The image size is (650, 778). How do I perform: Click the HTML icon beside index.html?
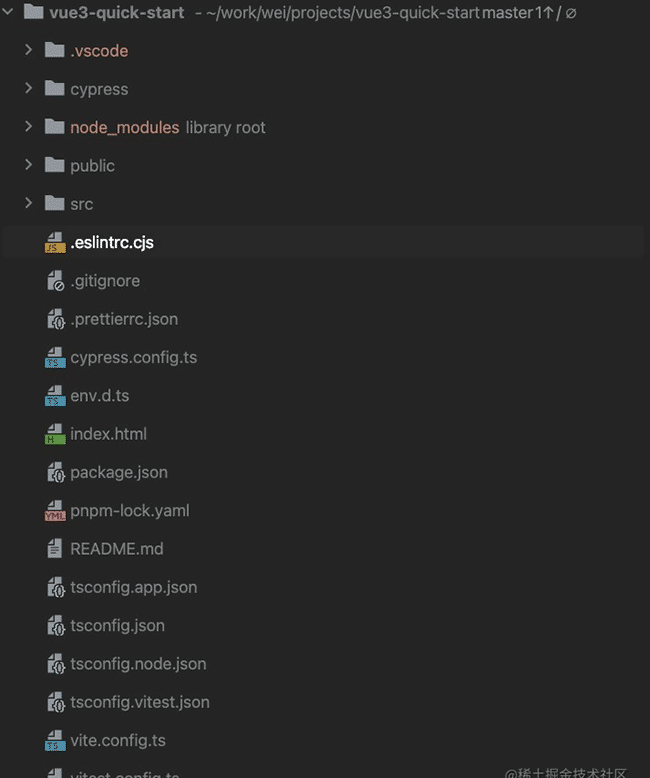[55, 435]
